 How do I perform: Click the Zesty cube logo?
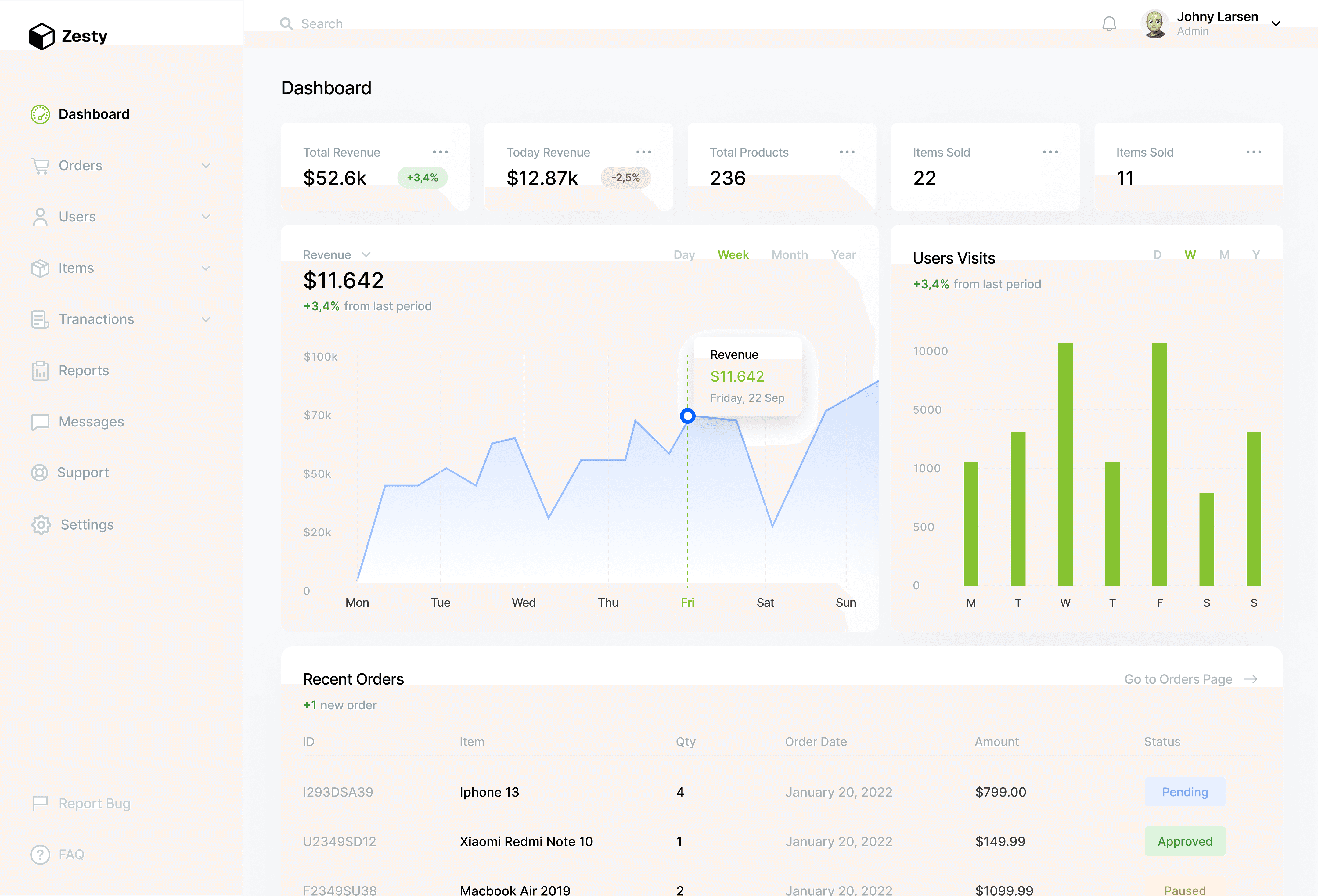click(x=41, y=36)
